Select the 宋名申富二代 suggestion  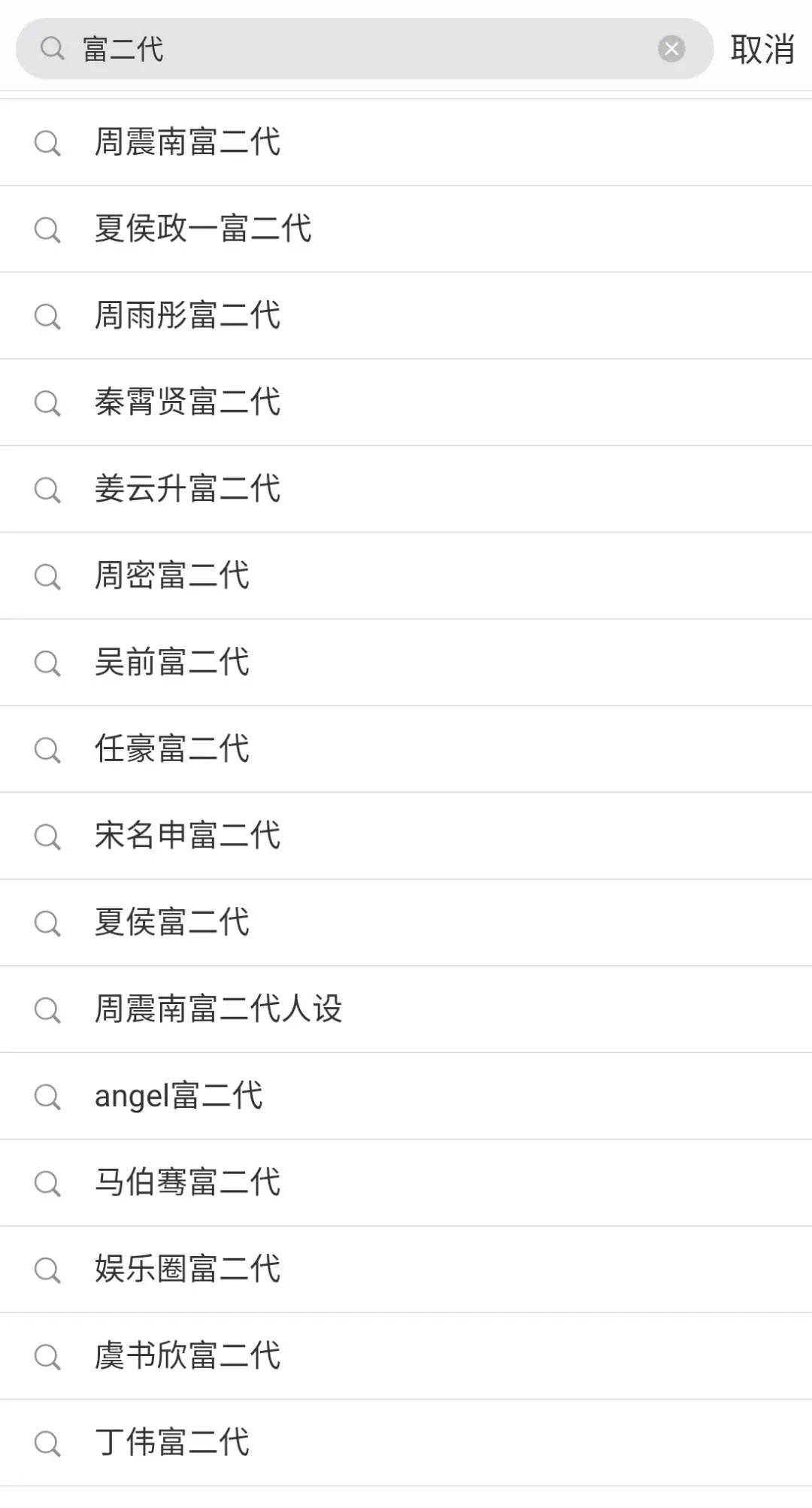click(x=187, y=836)
